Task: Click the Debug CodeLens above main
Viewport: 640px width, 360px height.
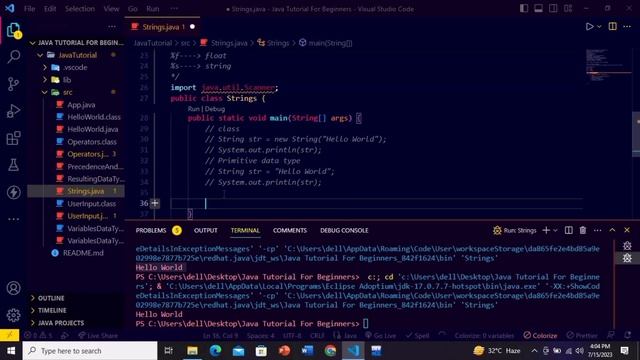Action: pos(215,109)
